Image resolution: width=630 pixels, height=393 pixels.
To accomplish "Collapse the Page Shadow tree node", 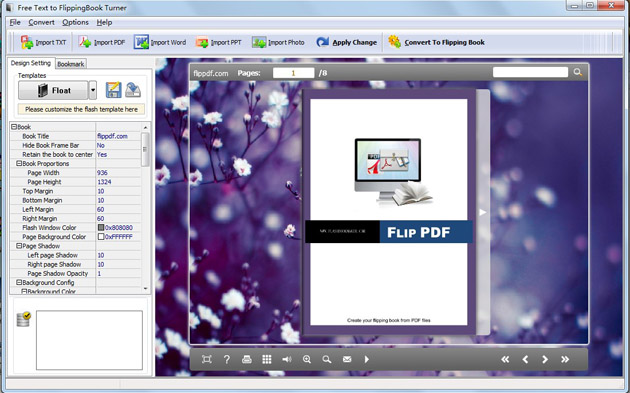I will 19,246.
